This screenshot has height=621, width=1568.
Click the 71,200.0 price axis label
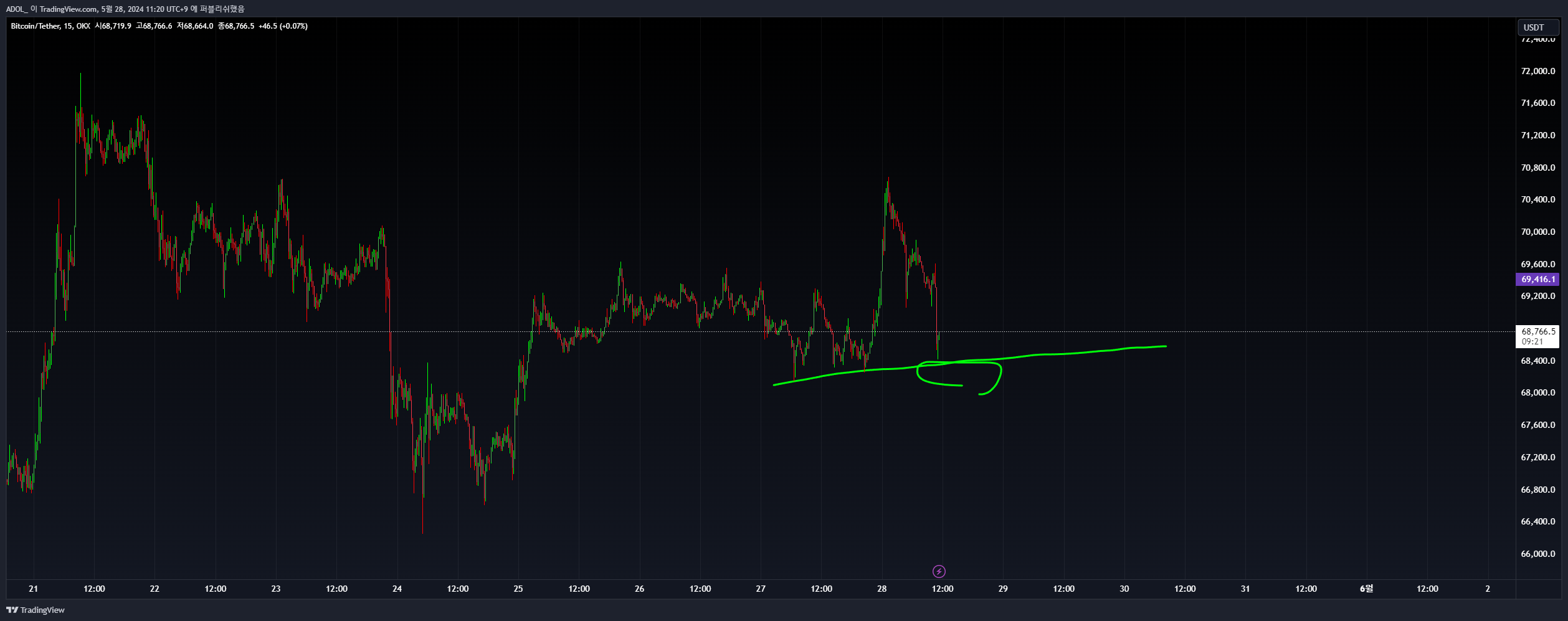(x=1538, y=135)
